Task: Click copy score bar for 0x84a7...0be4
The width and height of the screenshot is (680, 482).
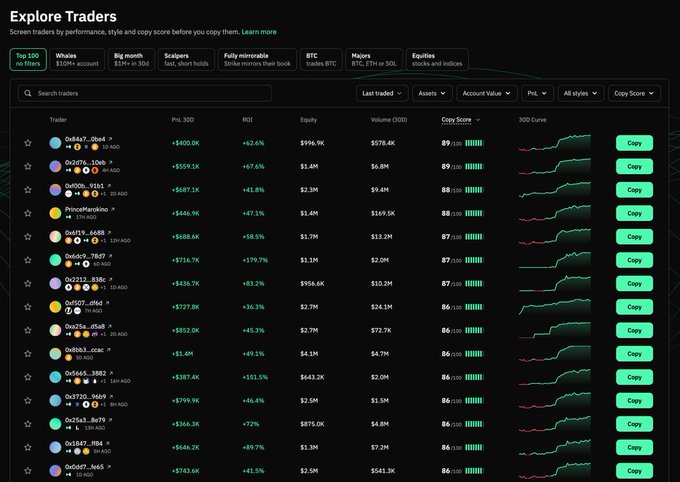Action: 474,143
